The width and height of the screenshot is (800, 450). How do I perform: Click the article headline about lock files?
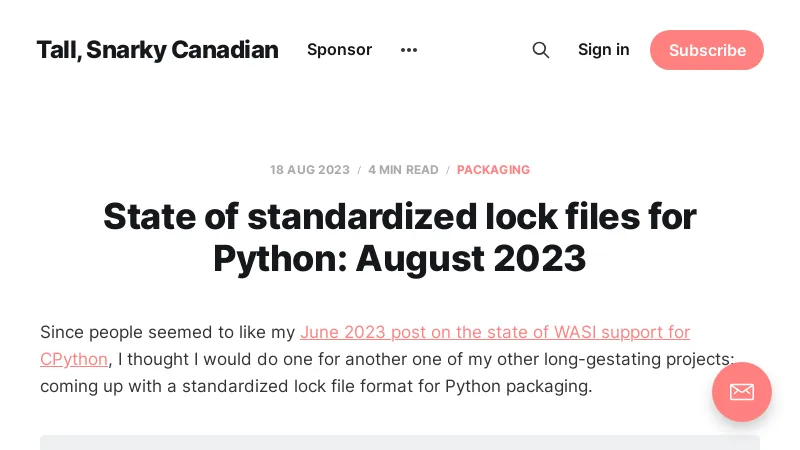point(400,237)
